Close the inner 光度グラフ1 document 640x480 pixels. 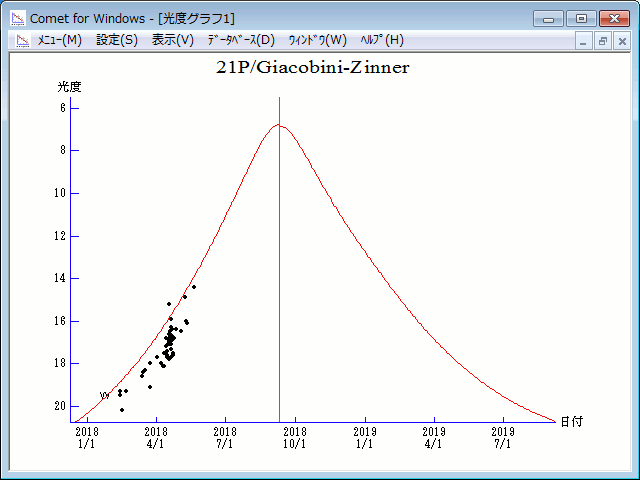622,41
